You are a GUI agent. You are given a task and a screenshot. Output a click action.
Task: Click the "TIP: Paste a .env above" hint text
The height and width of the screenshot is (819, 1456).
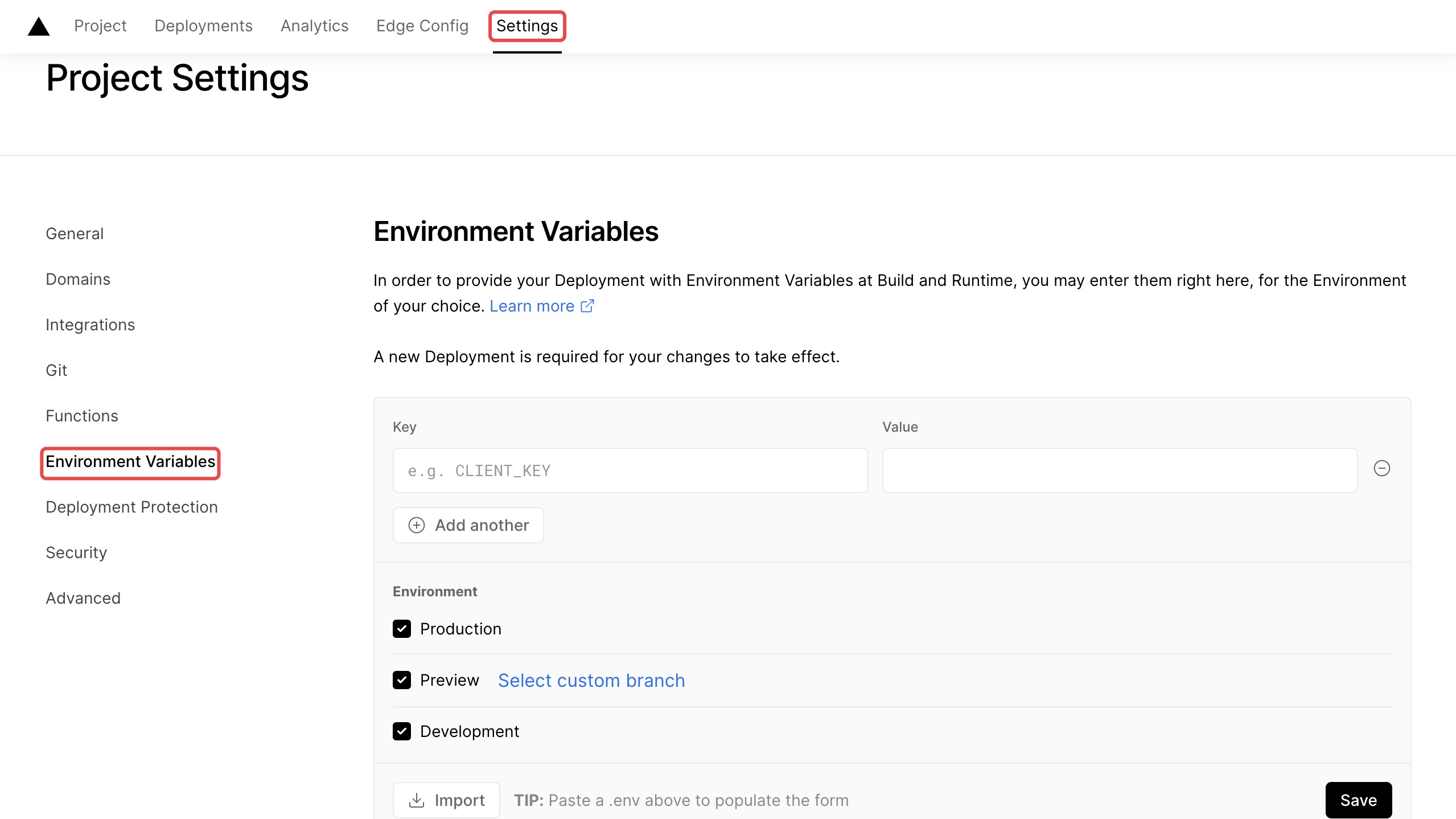pyautogui.click(x=681, y=800)
